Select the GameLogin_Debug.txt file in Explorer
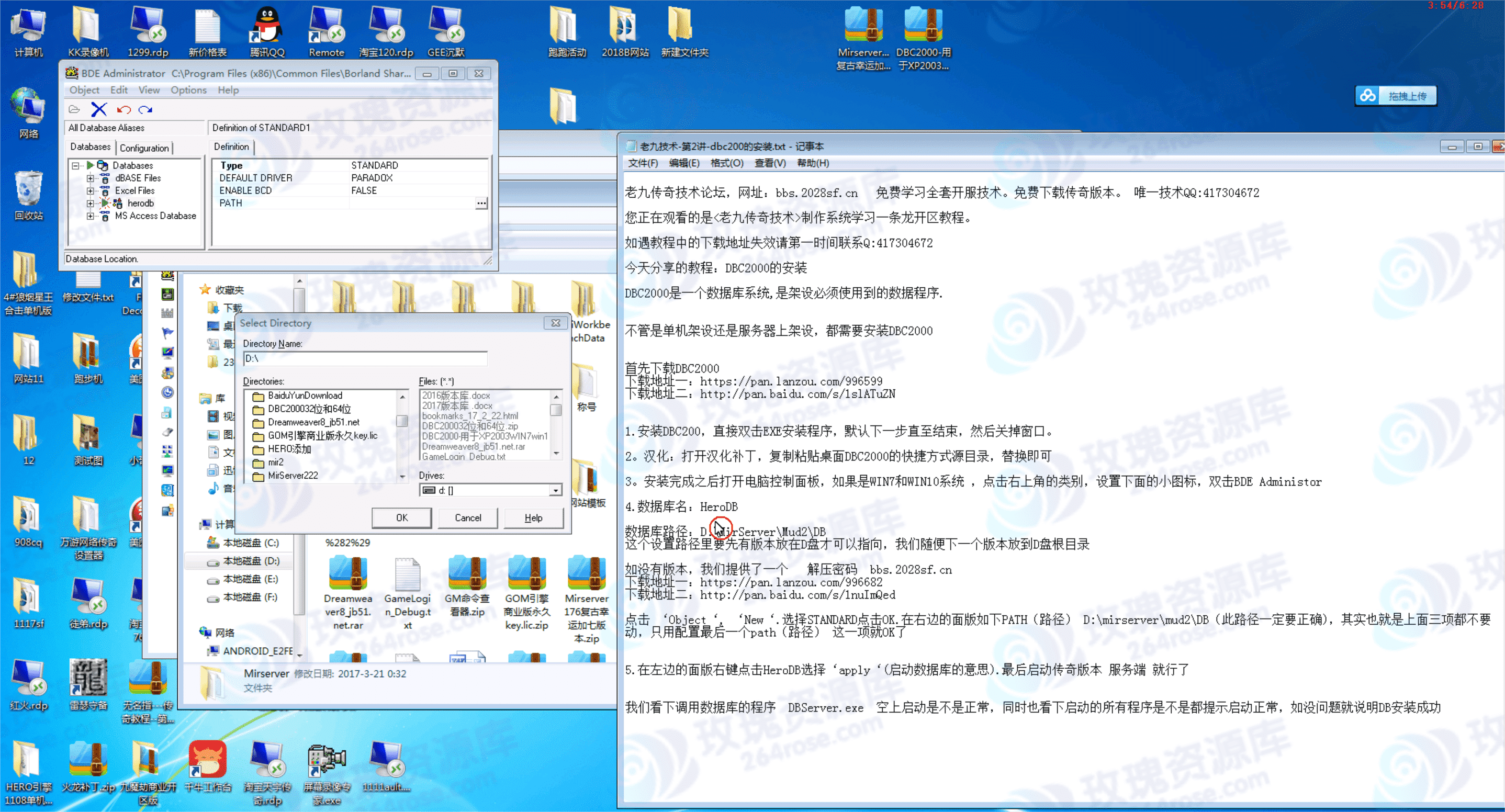Viewport: 1505px width, 812px height. 407,592
